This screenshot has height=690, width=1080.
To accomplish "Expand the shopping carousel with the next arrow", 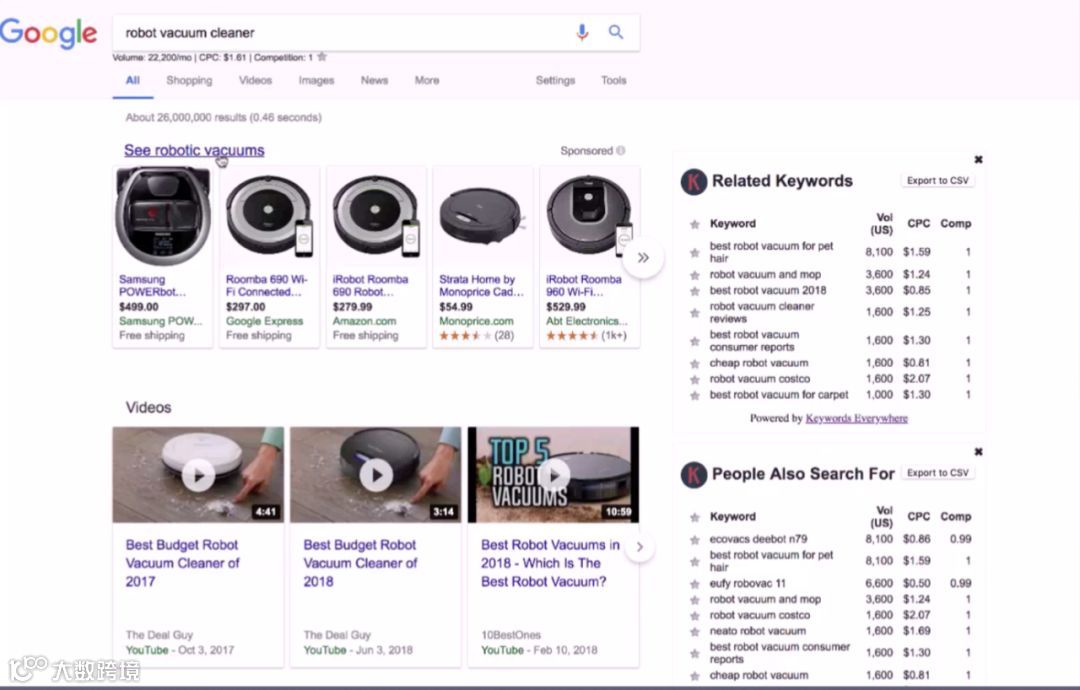I will coord(643,257).
